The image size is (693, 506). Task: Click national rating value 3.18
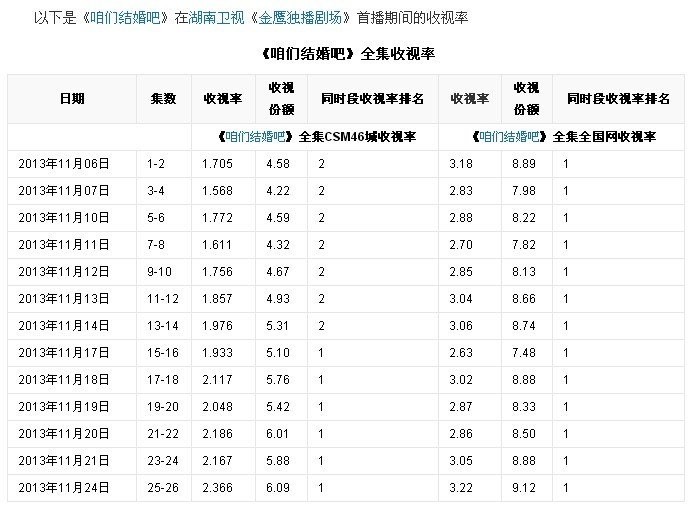(461, 164)
